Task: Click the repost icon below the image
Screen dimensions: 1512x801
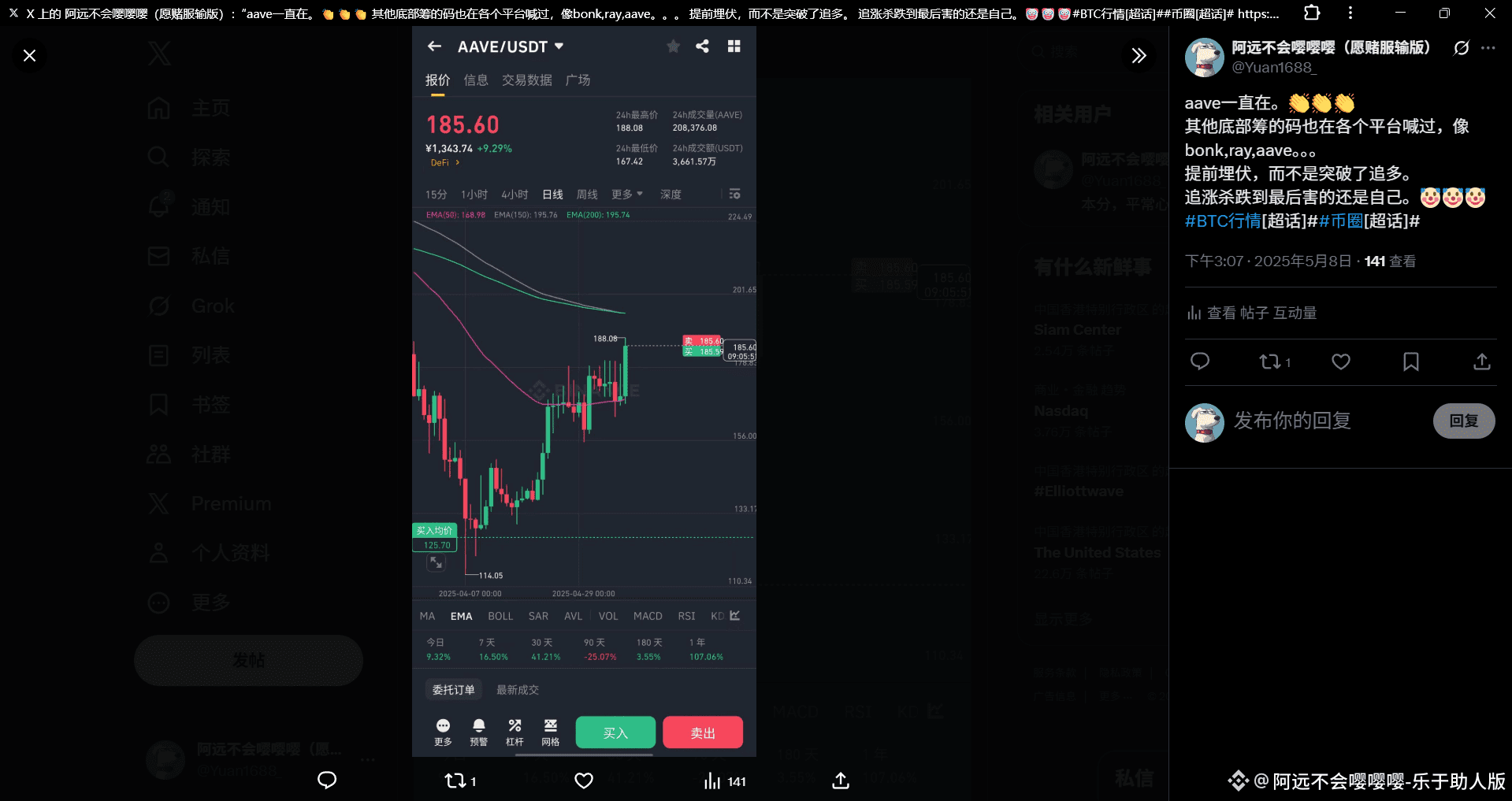Action: pos(460,781)
